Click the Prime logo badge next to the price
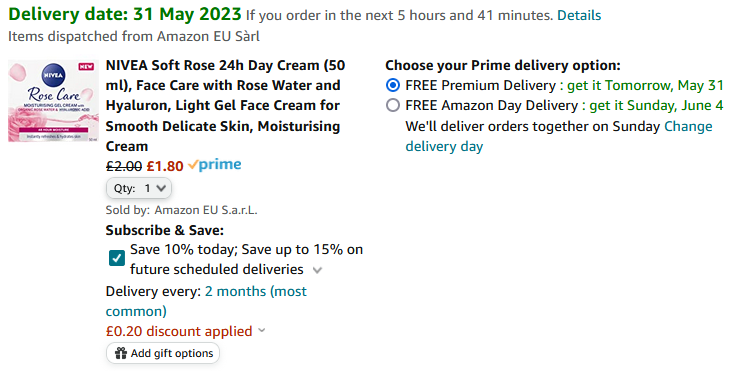Image resolution: width=741 pixels, height=371 pixels. coord(215,165)
